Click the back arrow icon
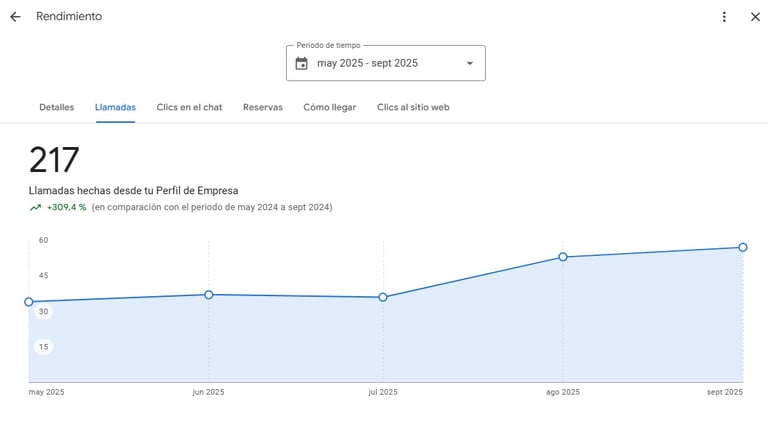This screenshot has height=430, width=768. [15, 17]
